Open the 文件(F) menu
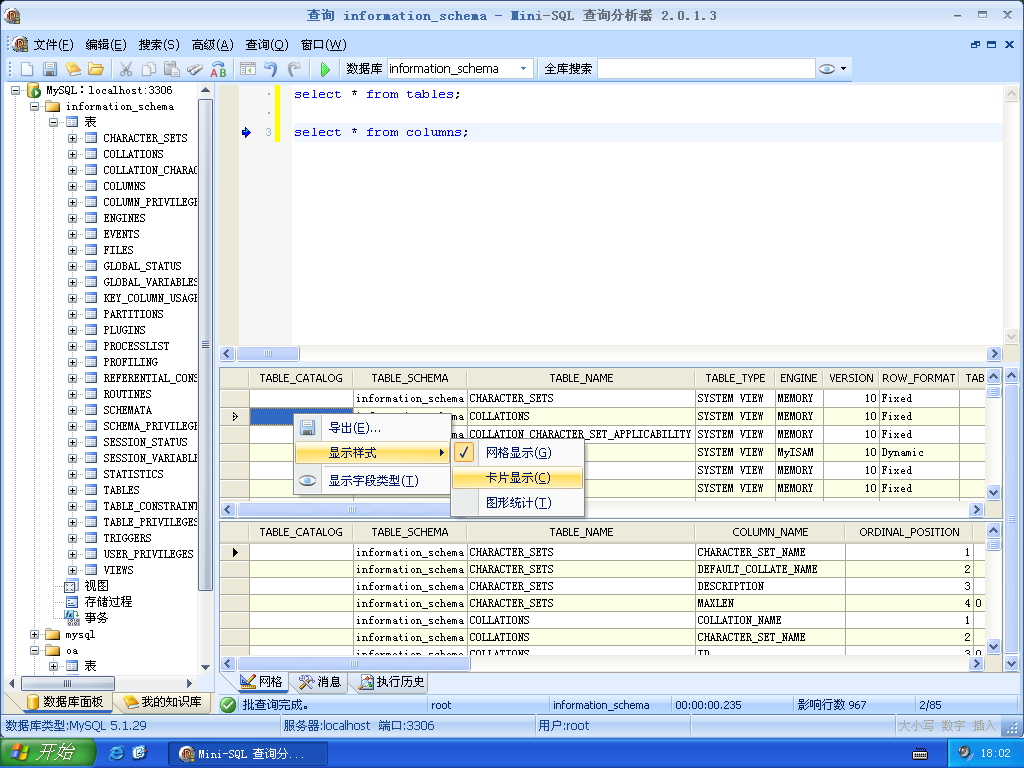 coord(54,44)
